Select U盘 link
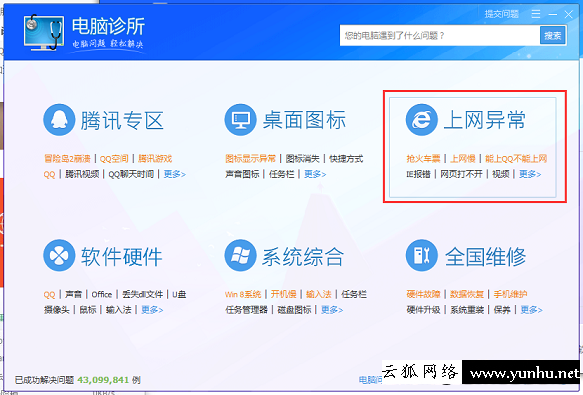Screen dimensions: 583x395 pyautogui.click(x=179, y=294)
